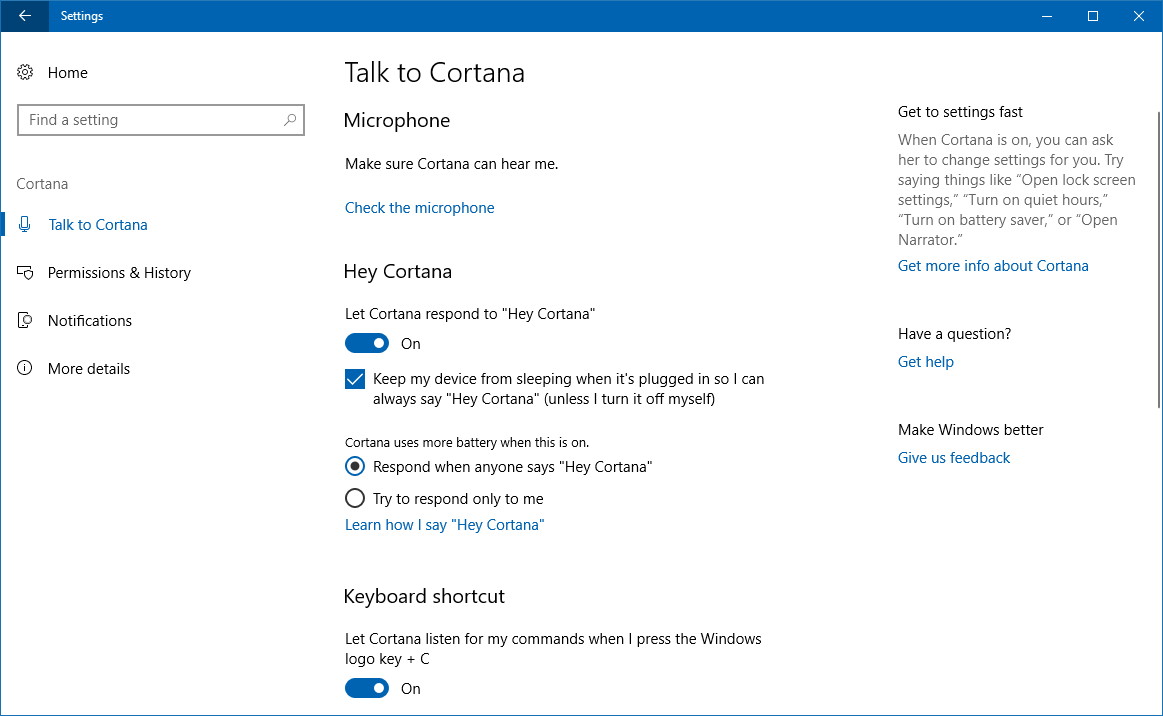Click the More details info icon

tap(24, 368)
